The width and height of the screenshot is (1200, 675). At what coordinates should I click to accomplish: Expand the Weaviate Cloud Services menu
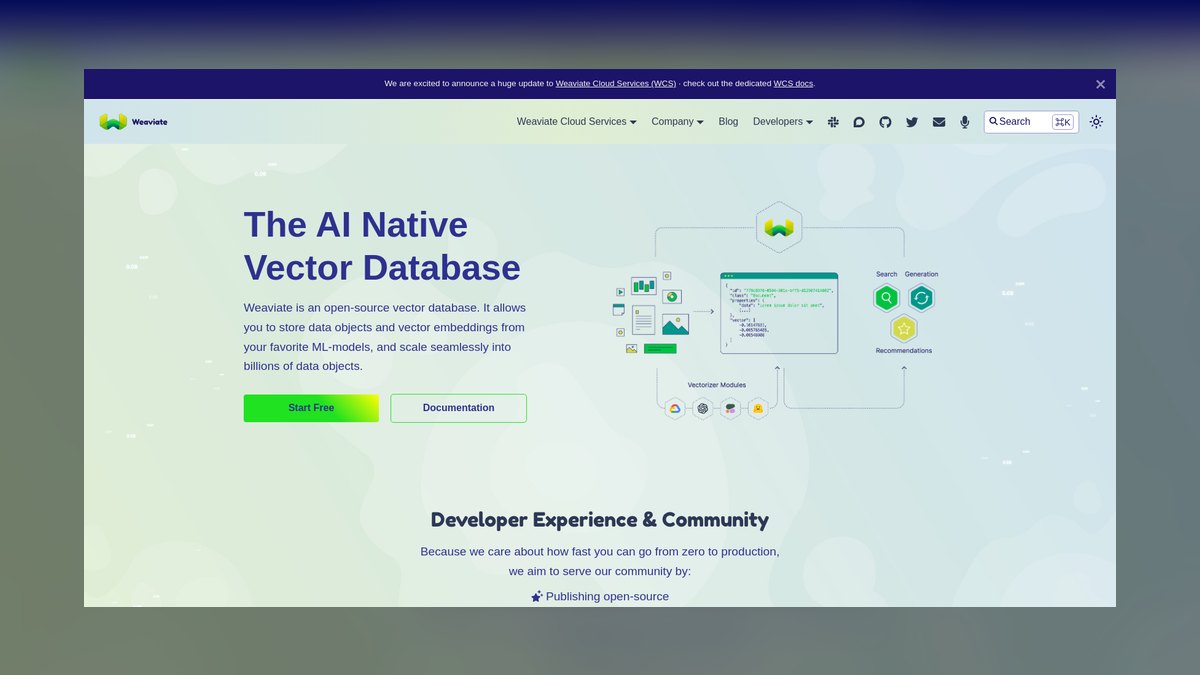[576, 122]
